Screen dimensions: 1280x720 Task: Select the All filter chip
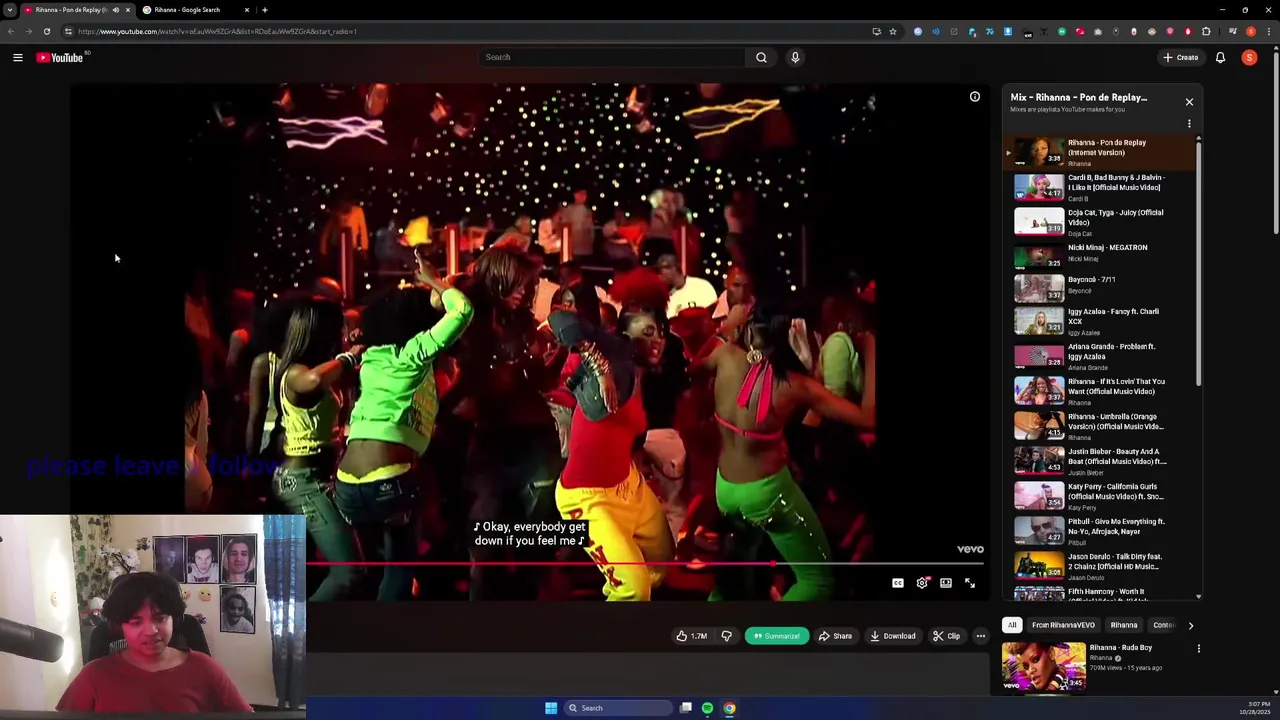1012,625
